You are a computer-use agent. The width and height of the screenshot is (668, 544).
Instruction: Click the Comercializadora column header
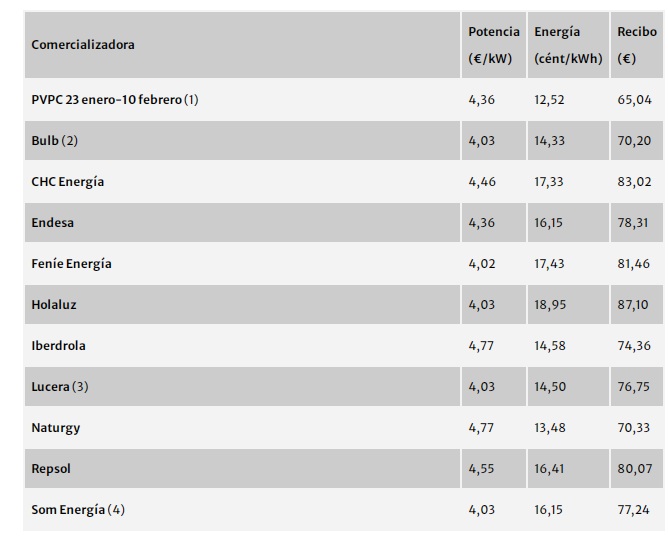(83, 45)
